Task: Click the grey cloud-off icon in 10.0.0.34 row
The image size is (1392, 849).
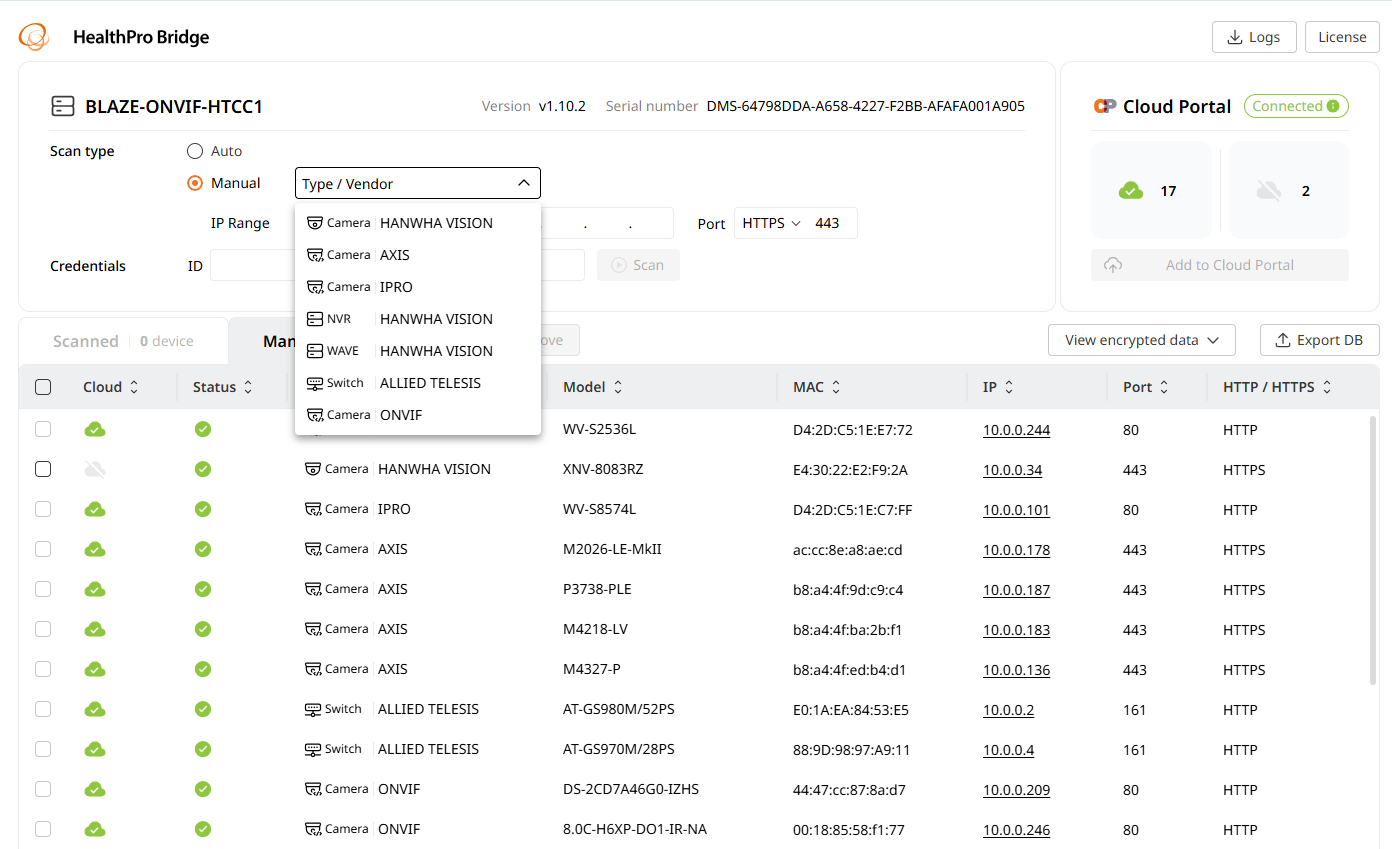Action: [95, 470]
